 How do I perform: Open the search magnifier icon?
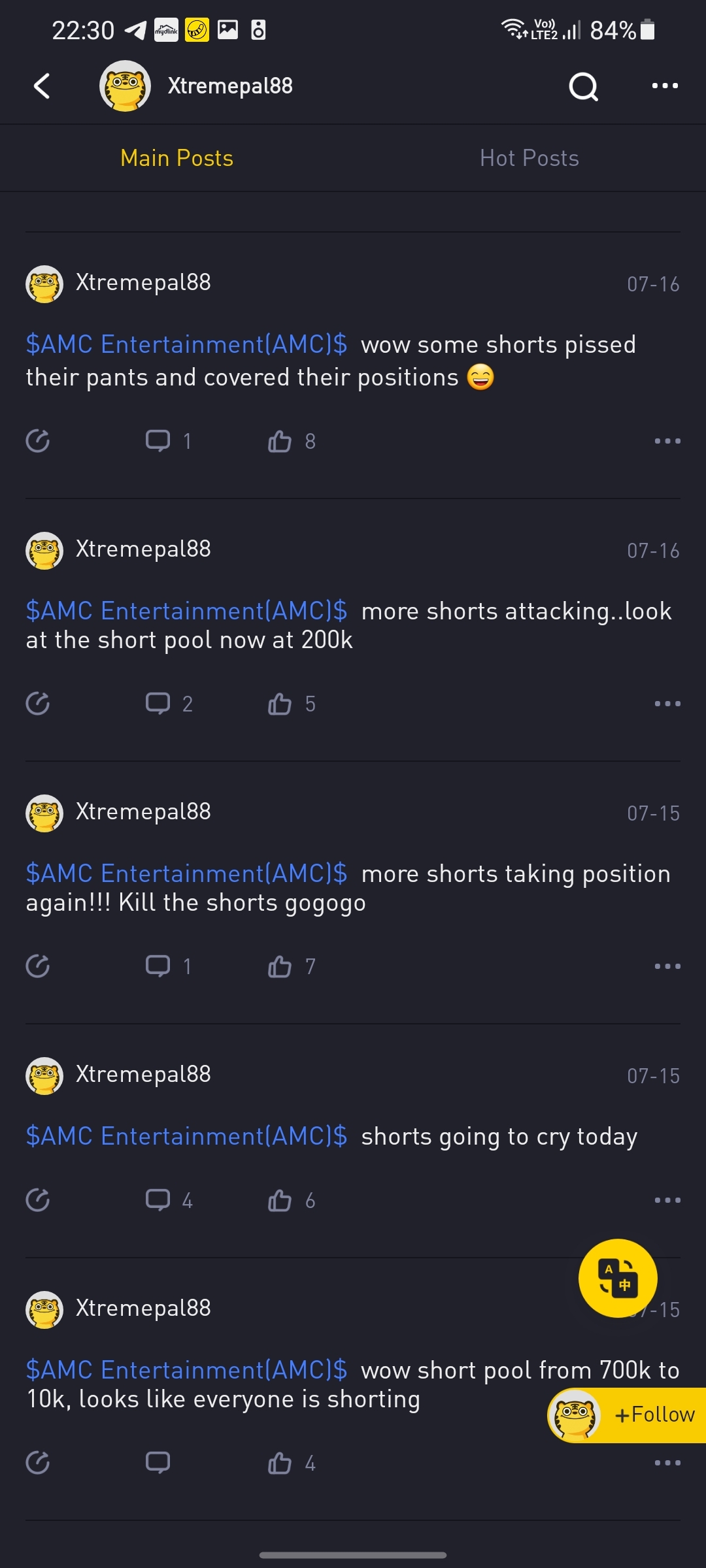(583, 86)
